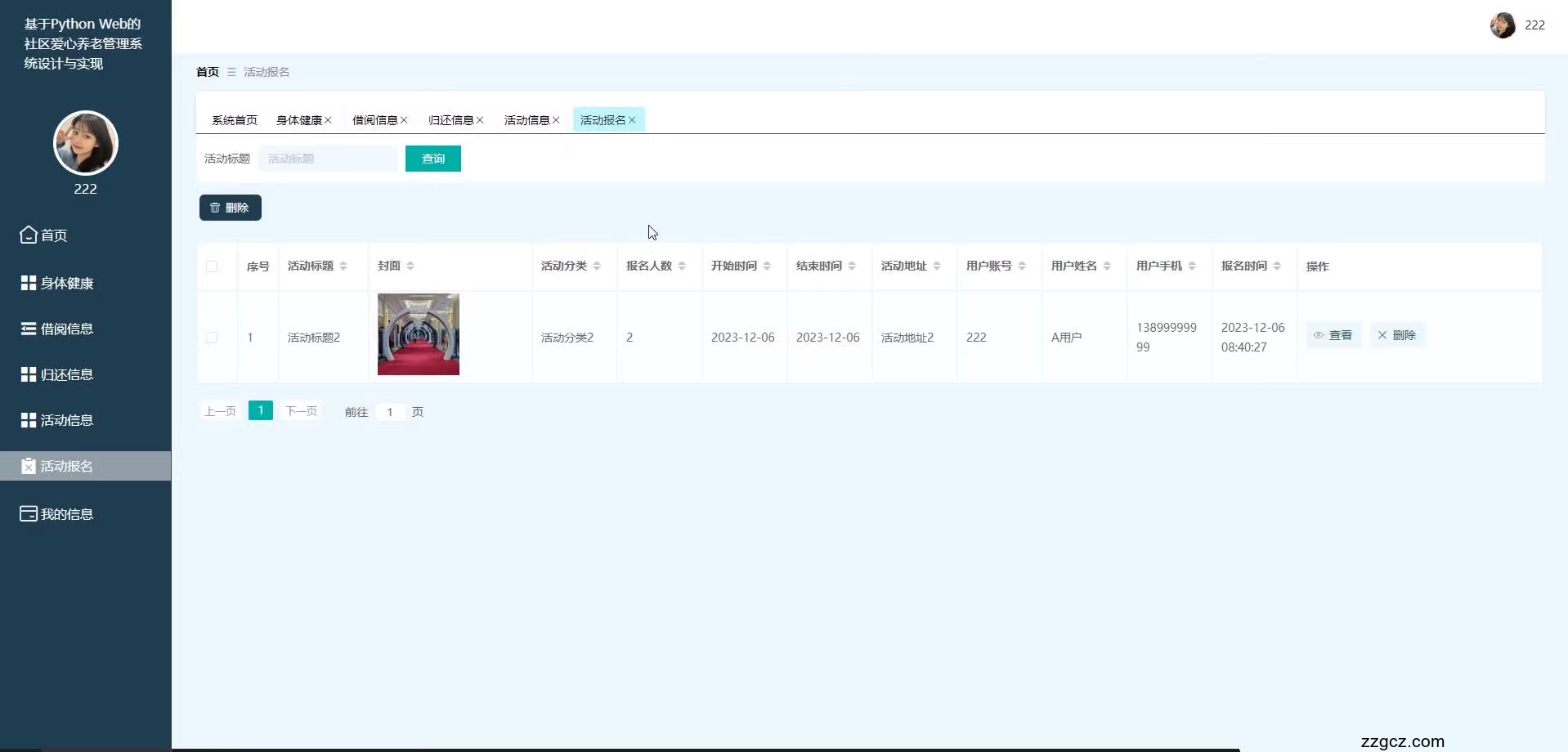Switch to the 系统首页 tab
The width and height of the screenshot is (1568, 752).
[234, 119]
